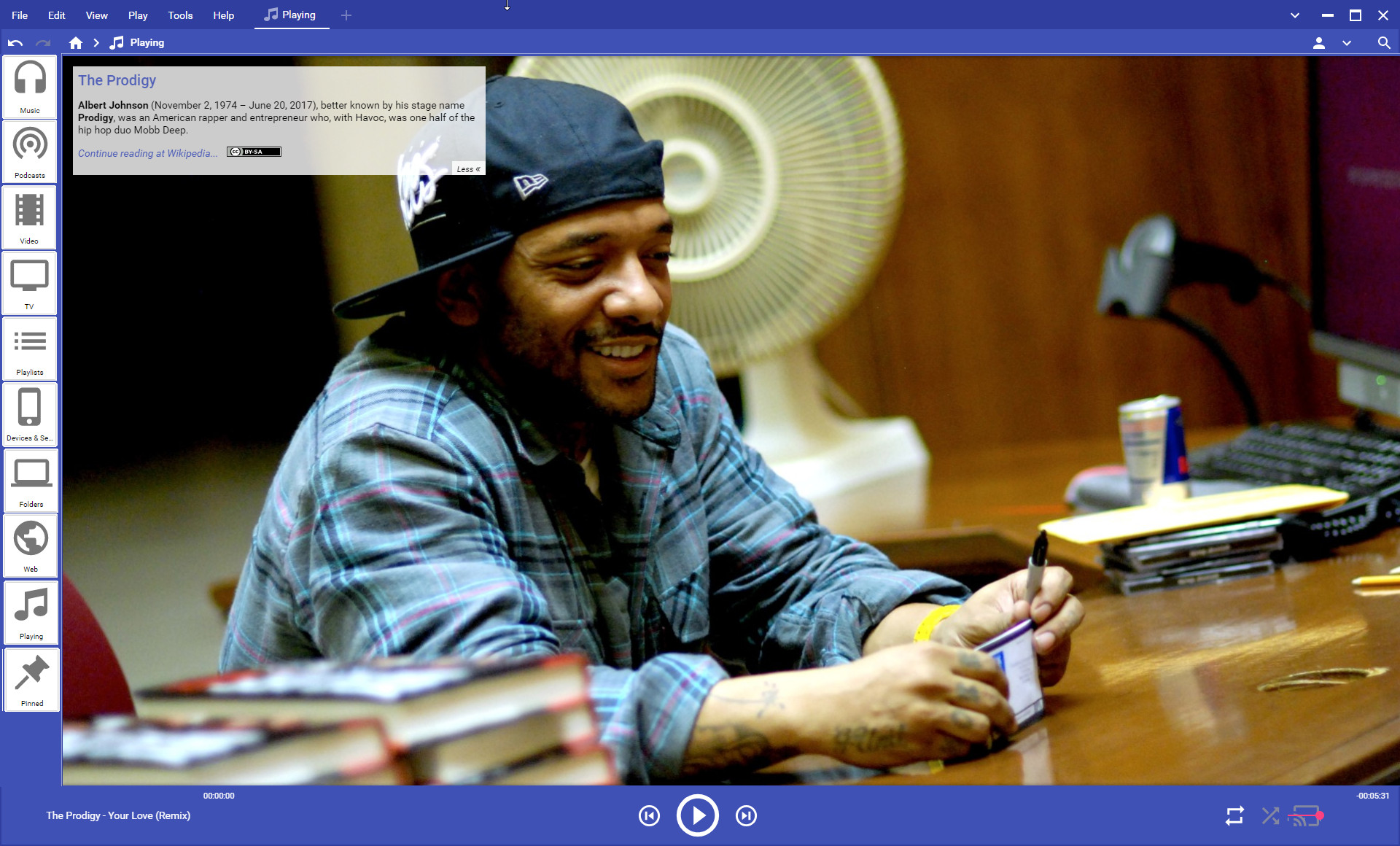Open the Music library section
Image resolution: width=1400 pixels, height=846 pixels.
[x=30, y=86]
